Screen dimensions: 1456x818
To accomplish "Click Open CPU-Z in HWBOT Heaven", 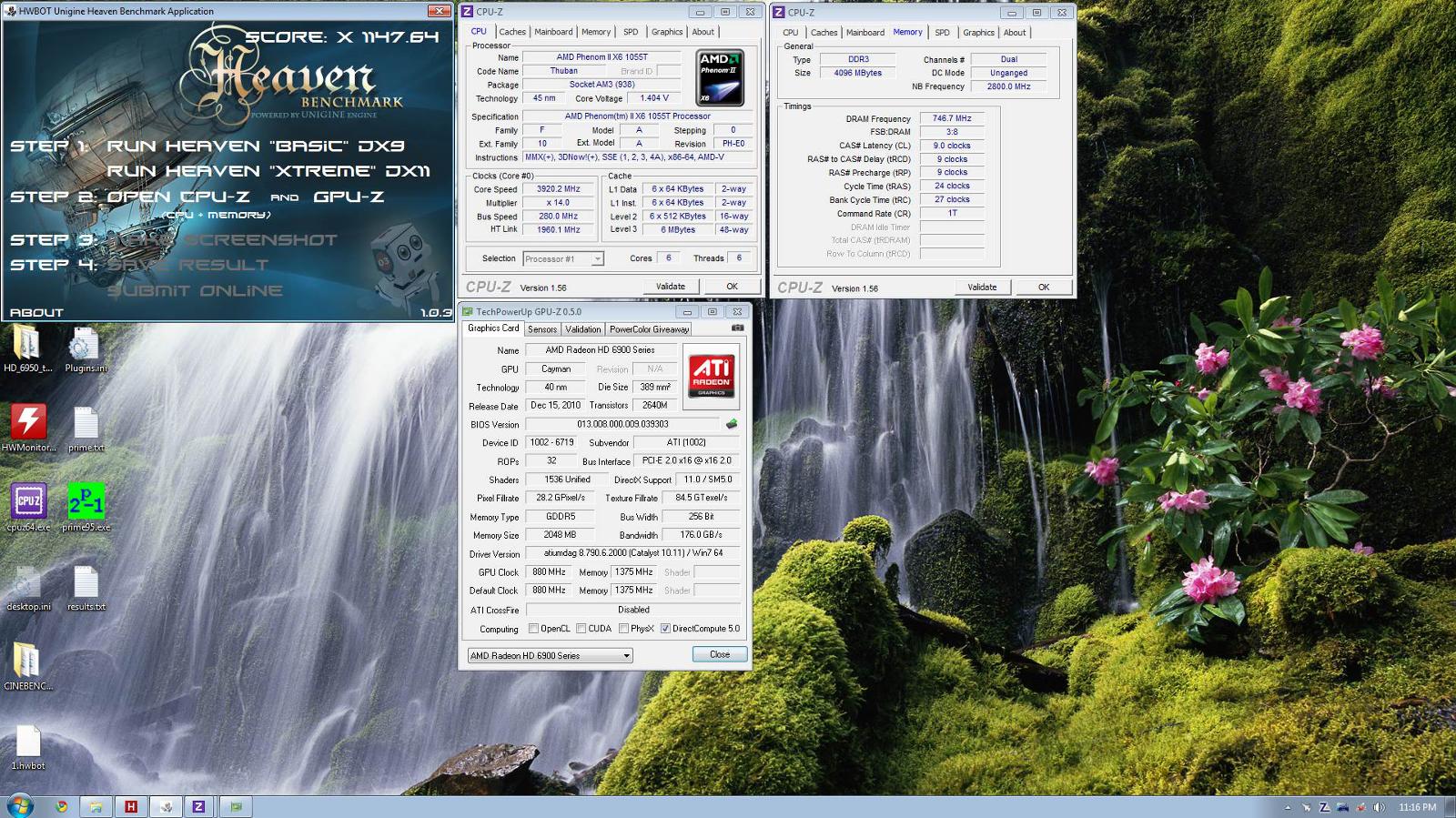I will pyautogui.click(x=178, y=197).
